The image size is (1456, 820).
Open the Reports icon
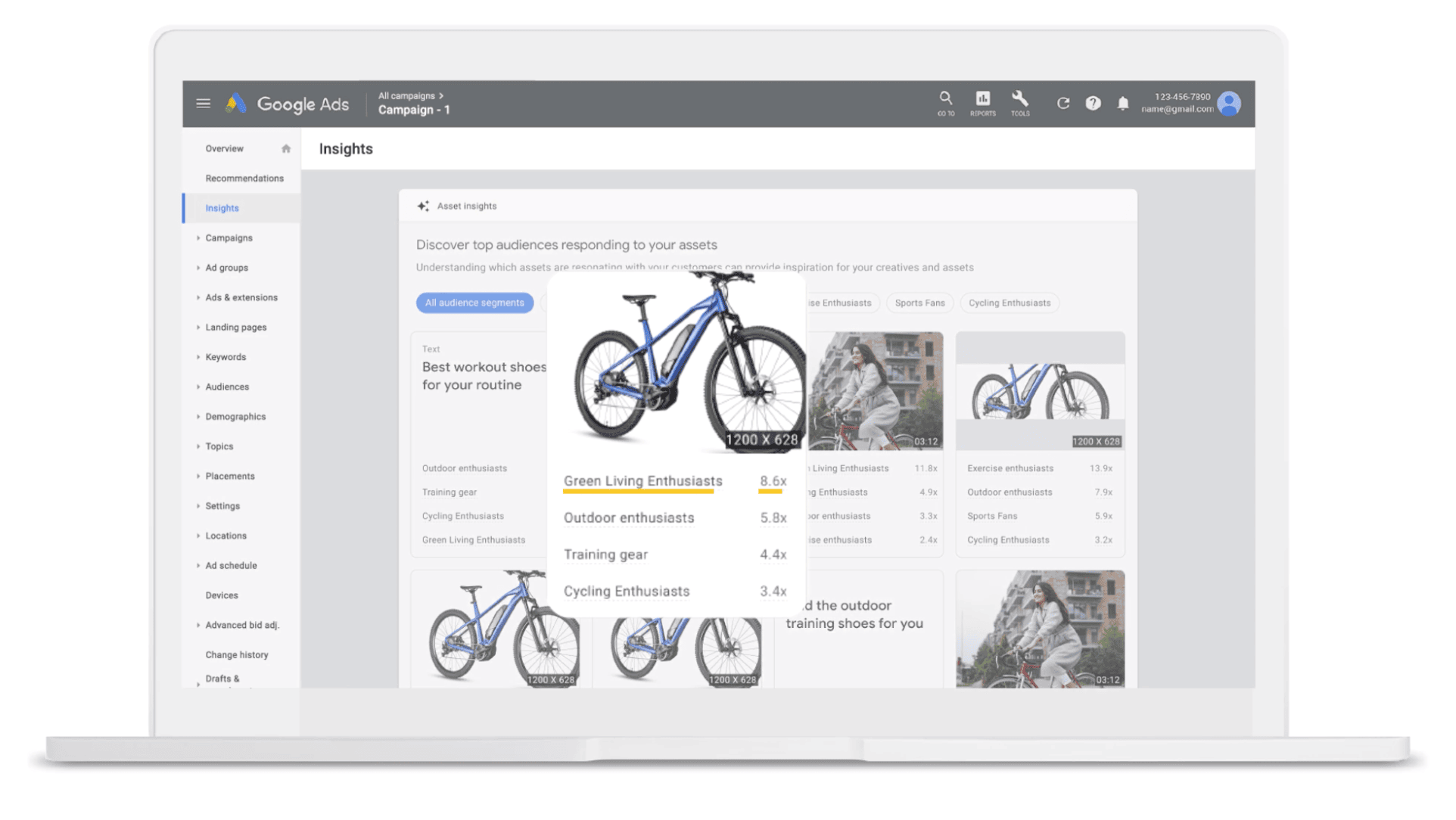tap(983, 104)
